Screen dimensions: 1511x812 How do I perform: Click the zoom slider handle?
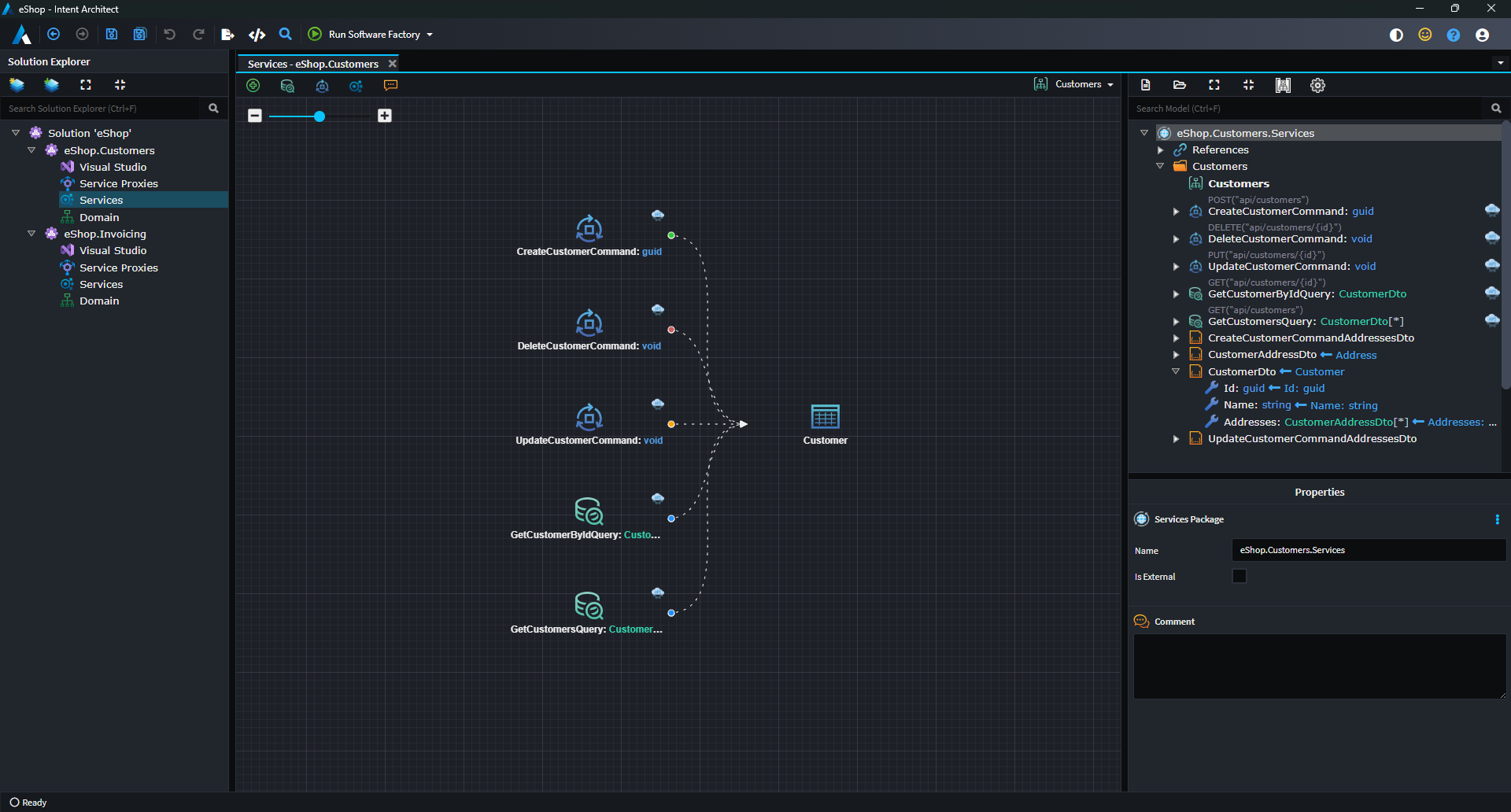point(320,116)
